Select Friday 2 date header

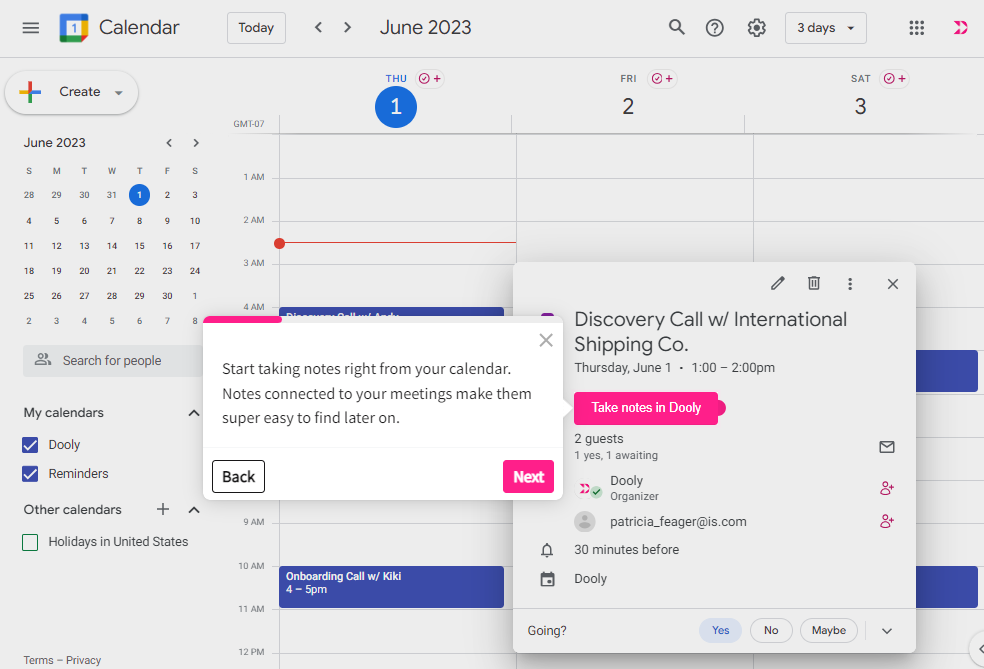pos(628,106)
